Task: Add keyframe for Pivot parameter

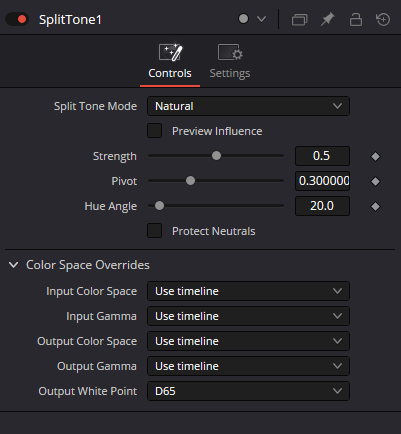Action: pyautogui.click(x=375, y=181)
